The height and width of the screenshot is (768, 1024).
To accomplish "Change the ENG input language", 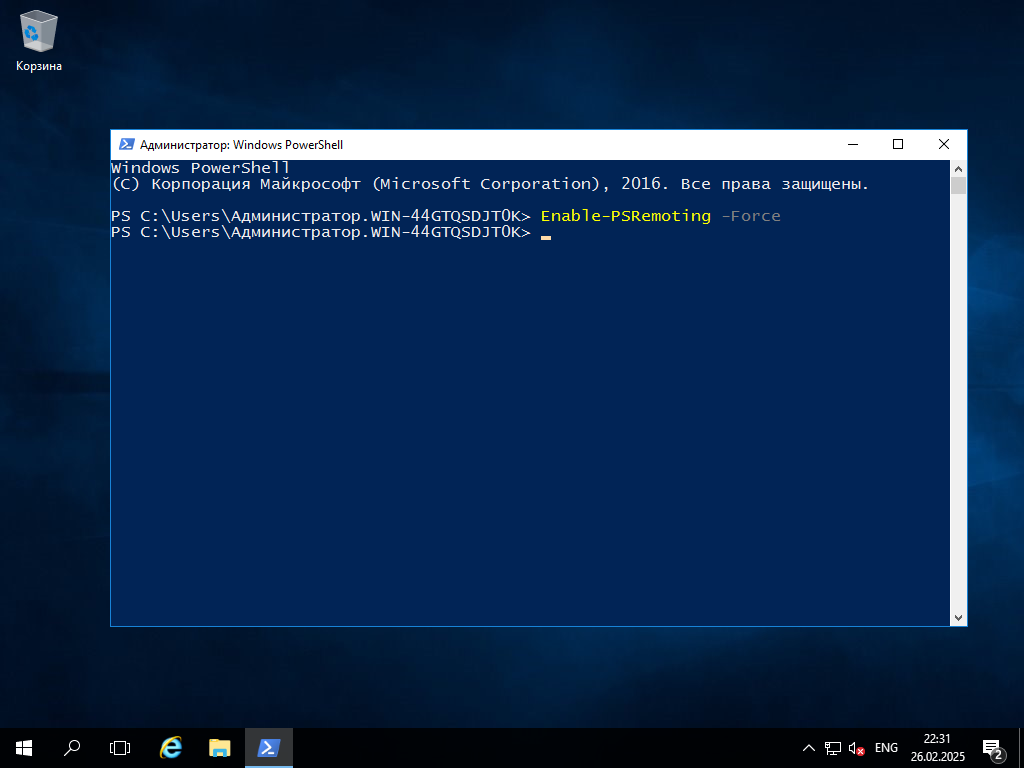I will 886,748.
